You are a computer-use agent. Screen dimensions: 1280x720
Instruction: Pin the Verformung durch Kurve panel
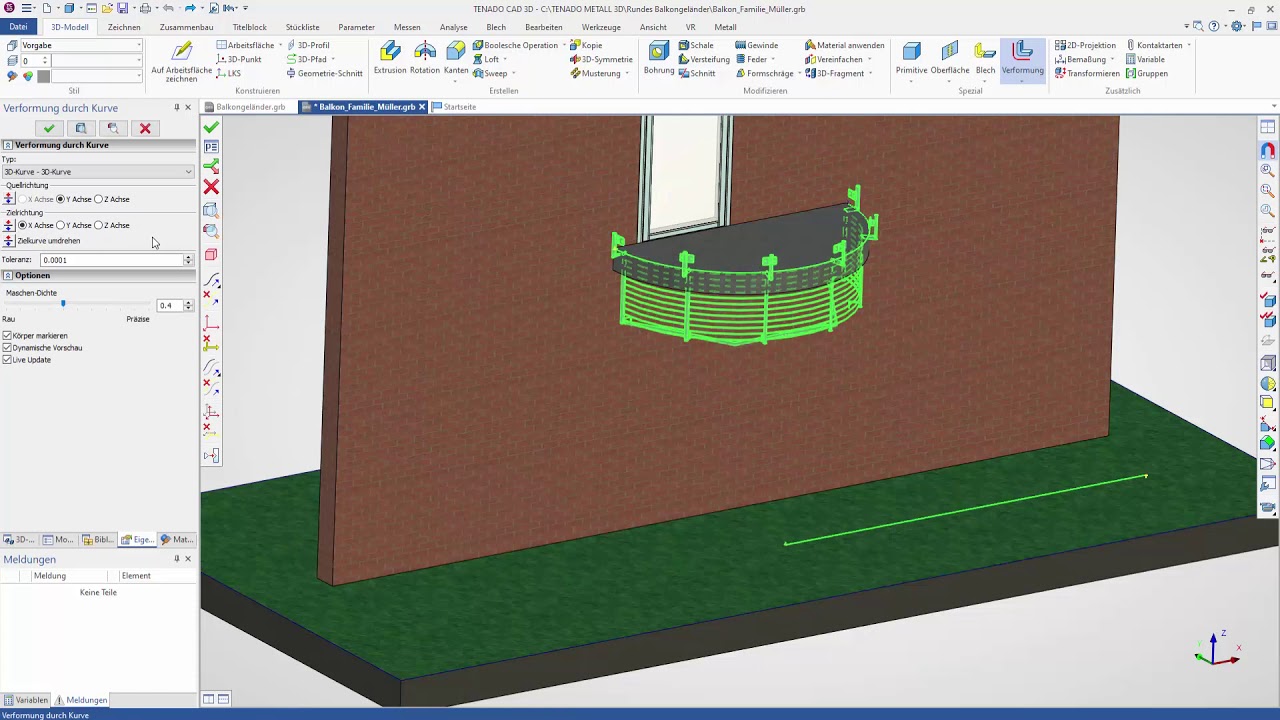click(177, 108)
